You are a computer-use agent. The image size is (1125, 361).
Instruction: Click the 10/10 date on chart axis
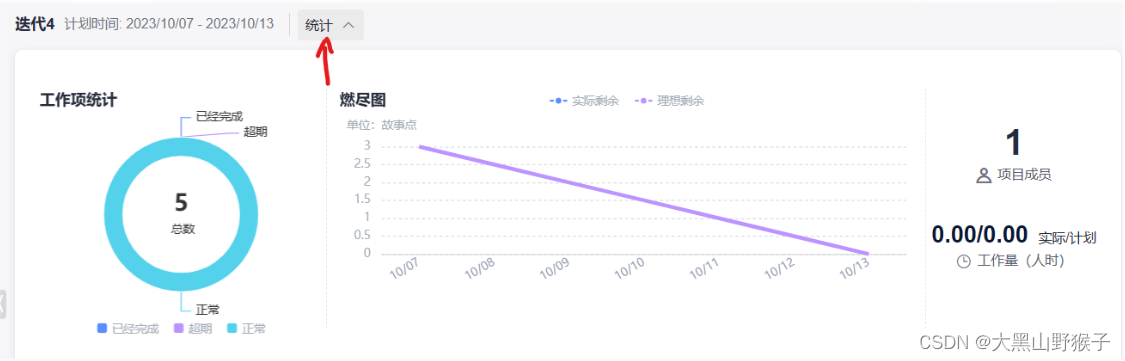pos(630,269)
